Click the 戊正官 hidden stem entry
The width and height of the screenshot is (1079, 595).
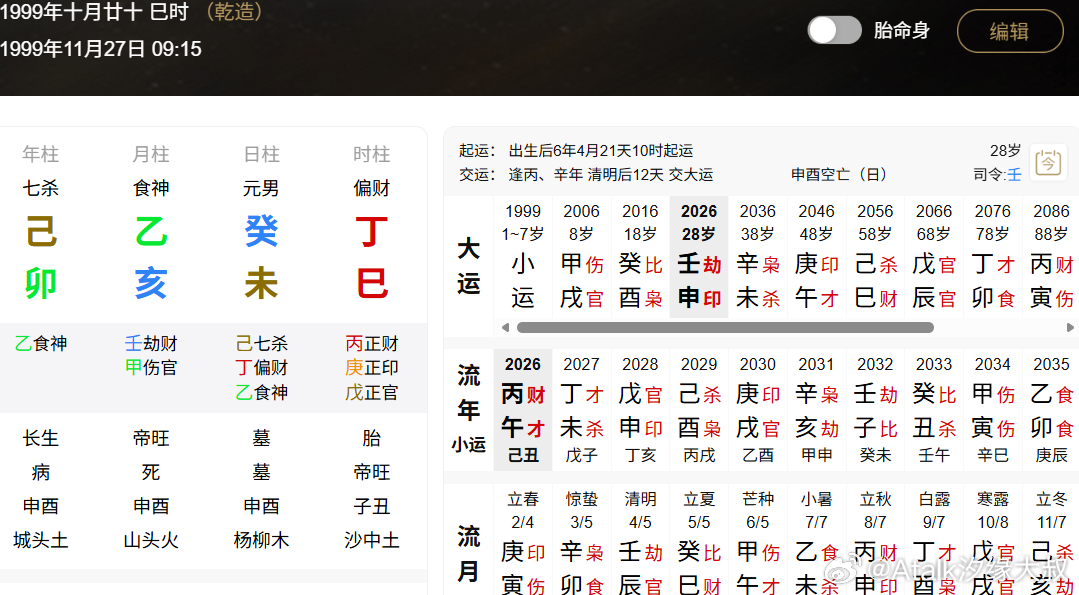click(x=372, y=393)
